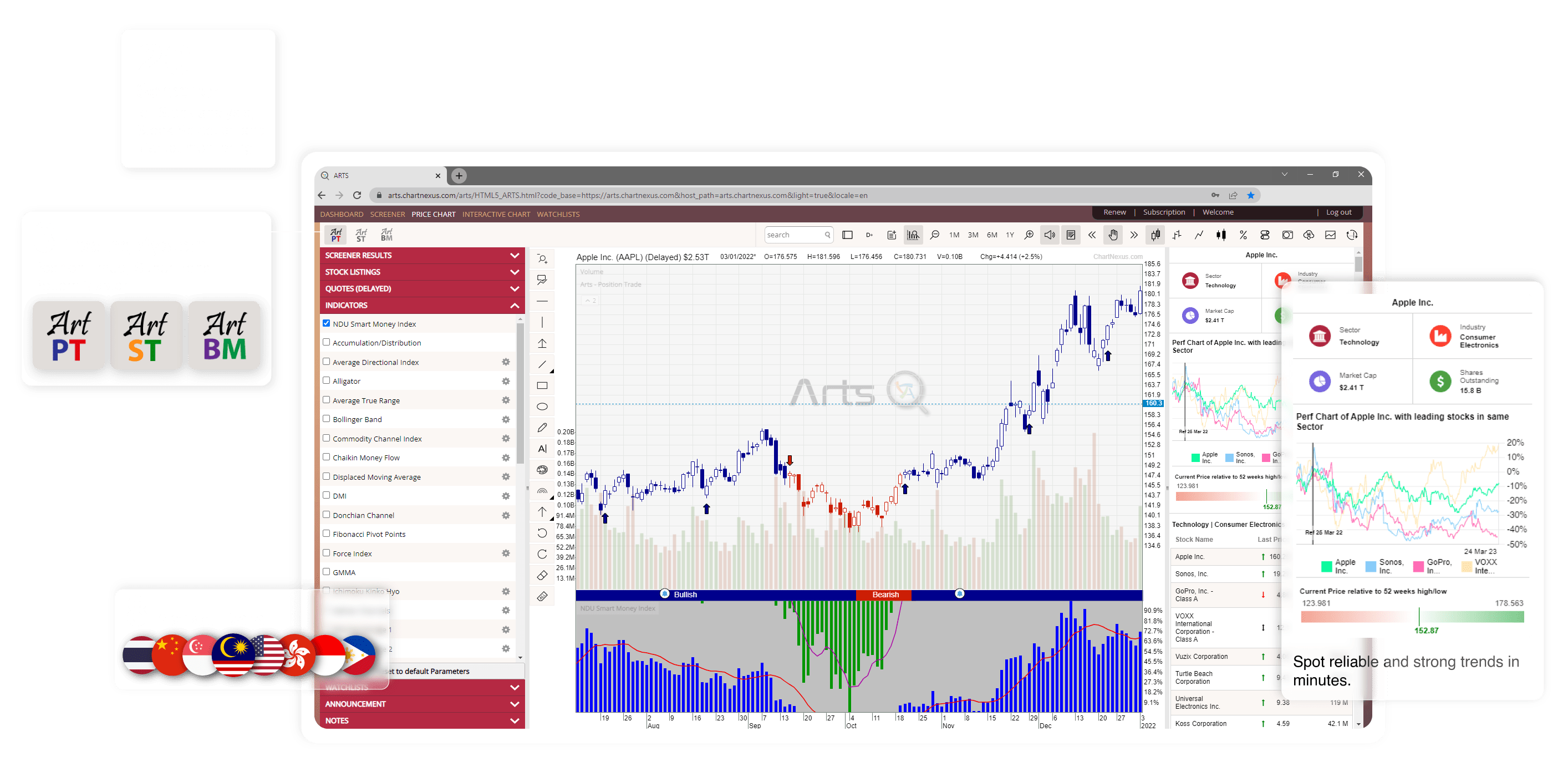The height and width of the screenshot is (772, 1568).
Task: Uncheck NDU Smart Money Index indicator
Action: coord(326,323)
